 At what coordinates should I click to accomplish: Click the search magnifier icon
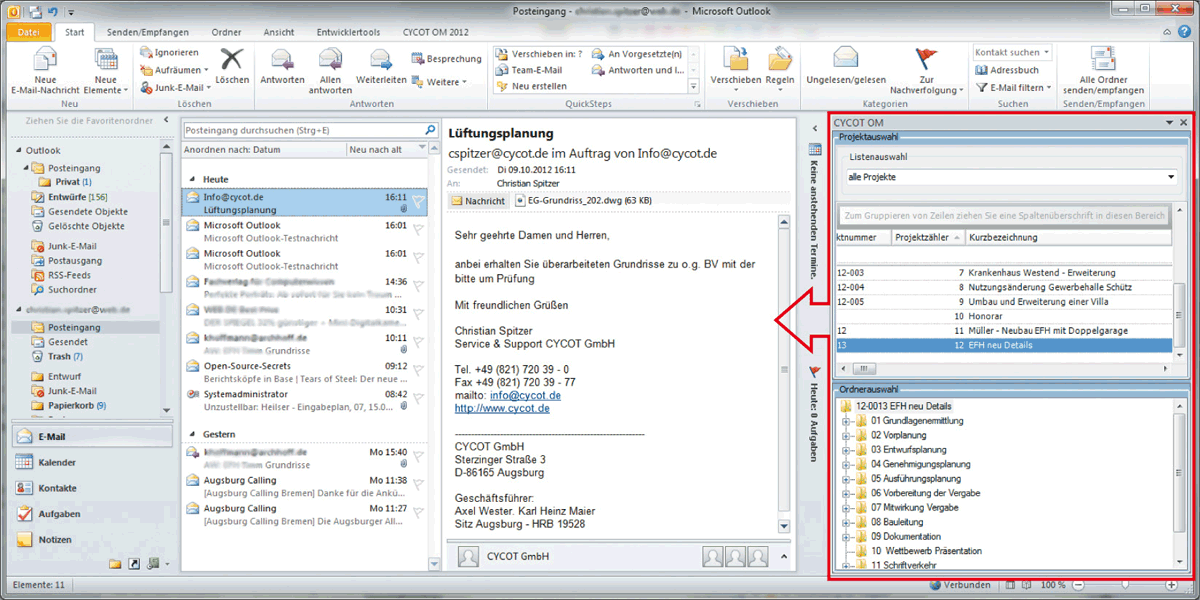point(431,130)
